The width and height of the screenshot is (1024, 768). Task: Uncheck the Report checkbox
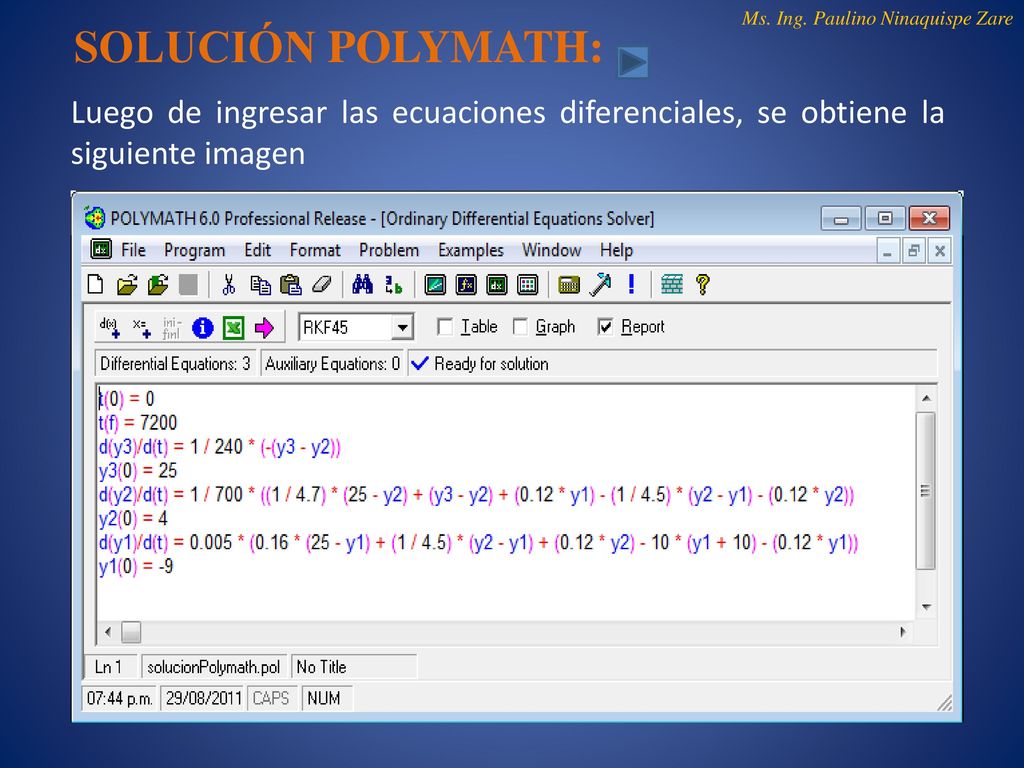(x=605, y=327)
